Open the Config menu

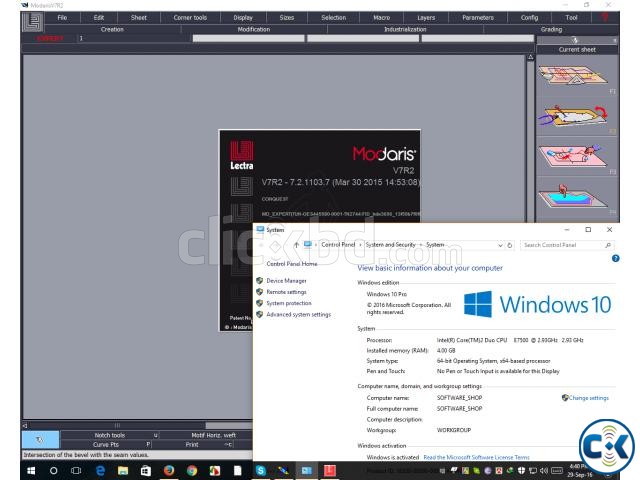529,18
